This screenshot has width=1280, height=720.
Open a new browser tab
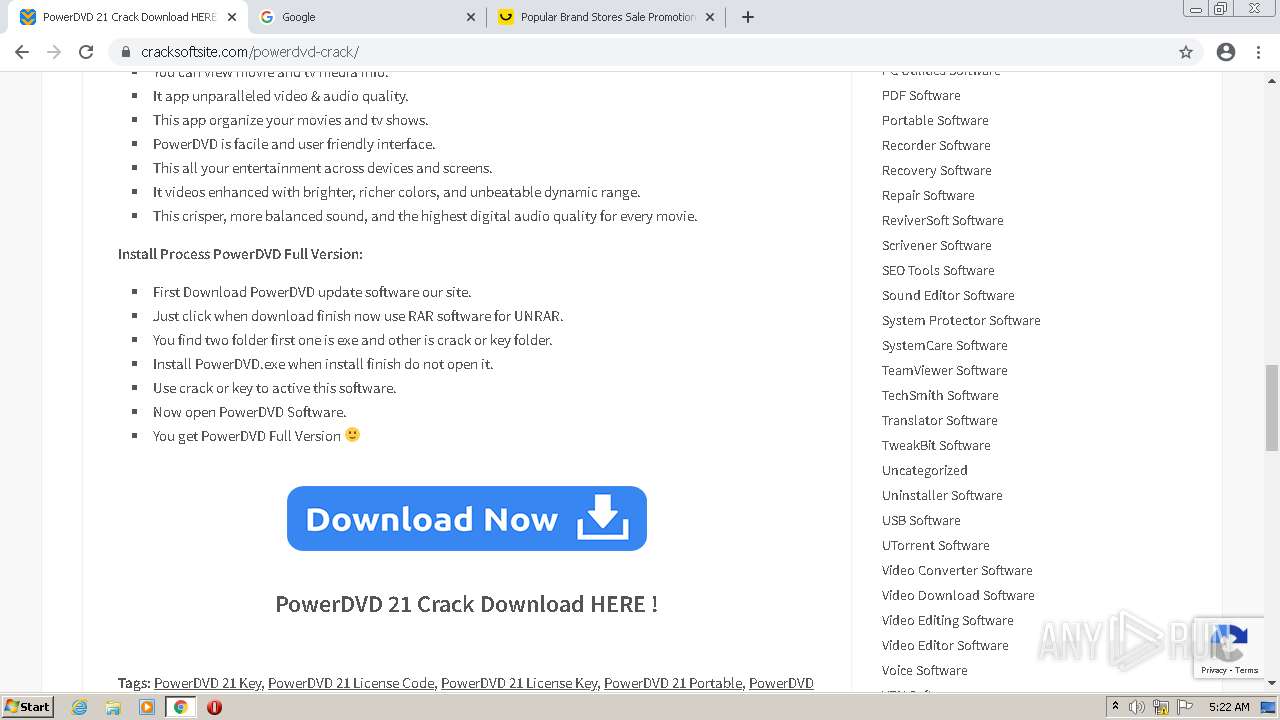coord(748,17)
